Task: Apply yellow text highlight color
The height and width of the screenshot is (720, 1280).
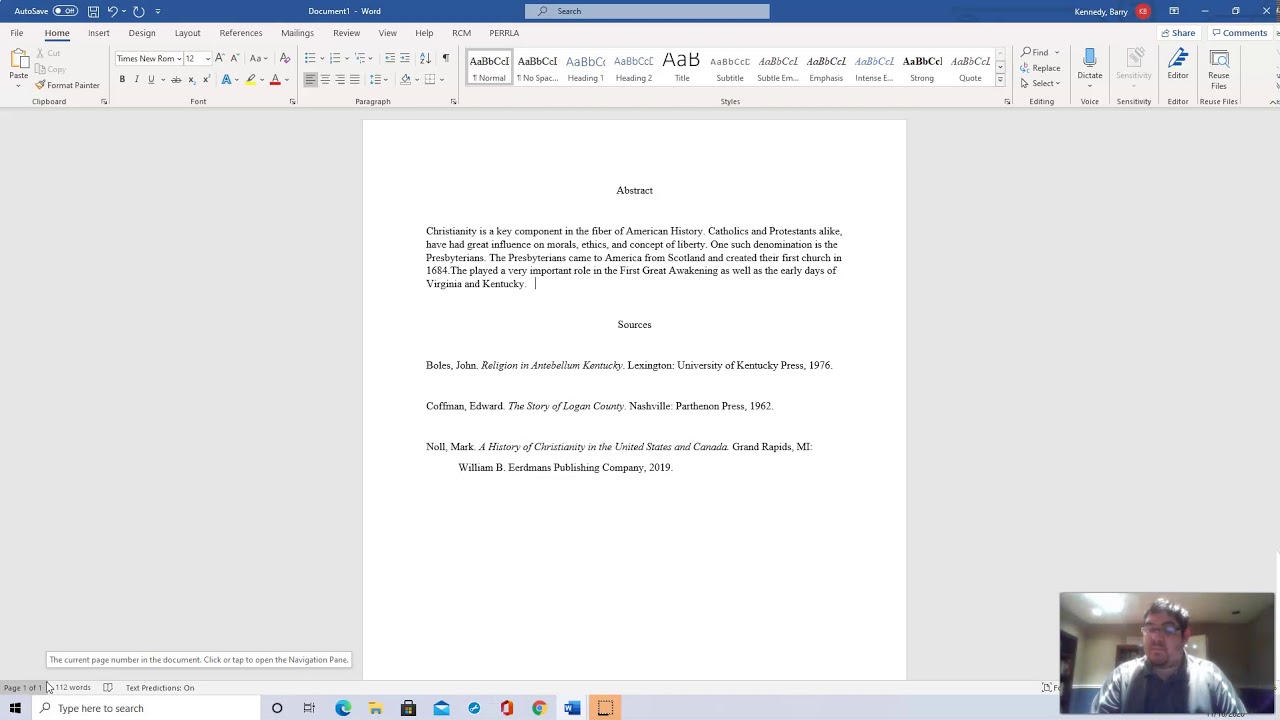Action: point(250,80)
